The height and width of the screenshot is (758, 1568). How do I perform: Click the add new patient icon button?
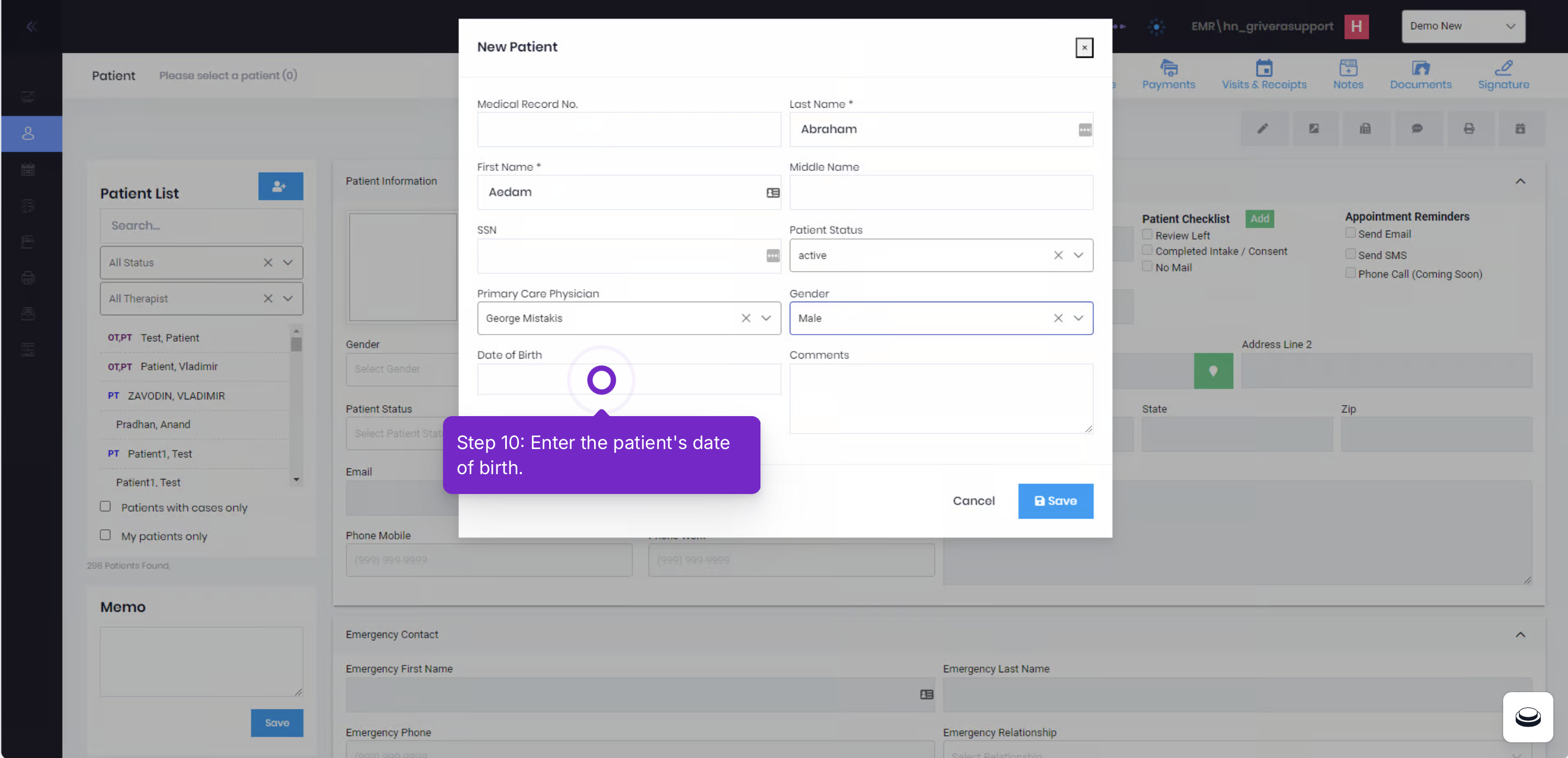(x=281, y=186)
